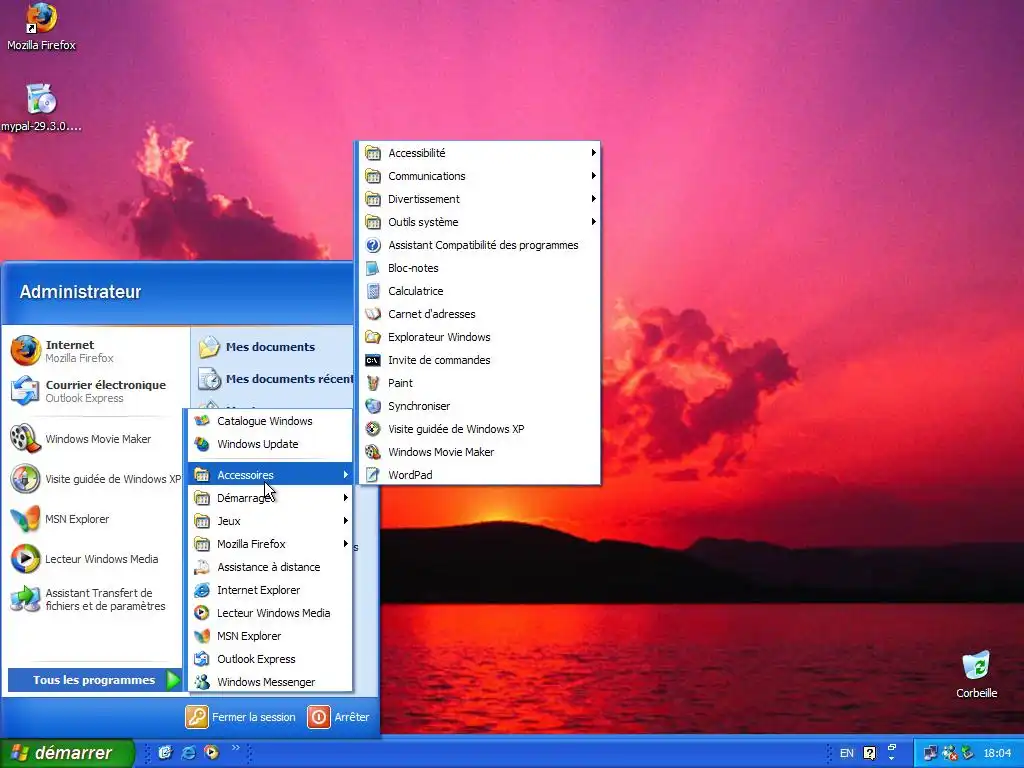Click the Windows Update icon
Screen dimensions: 1024x768
pos(202,444)
